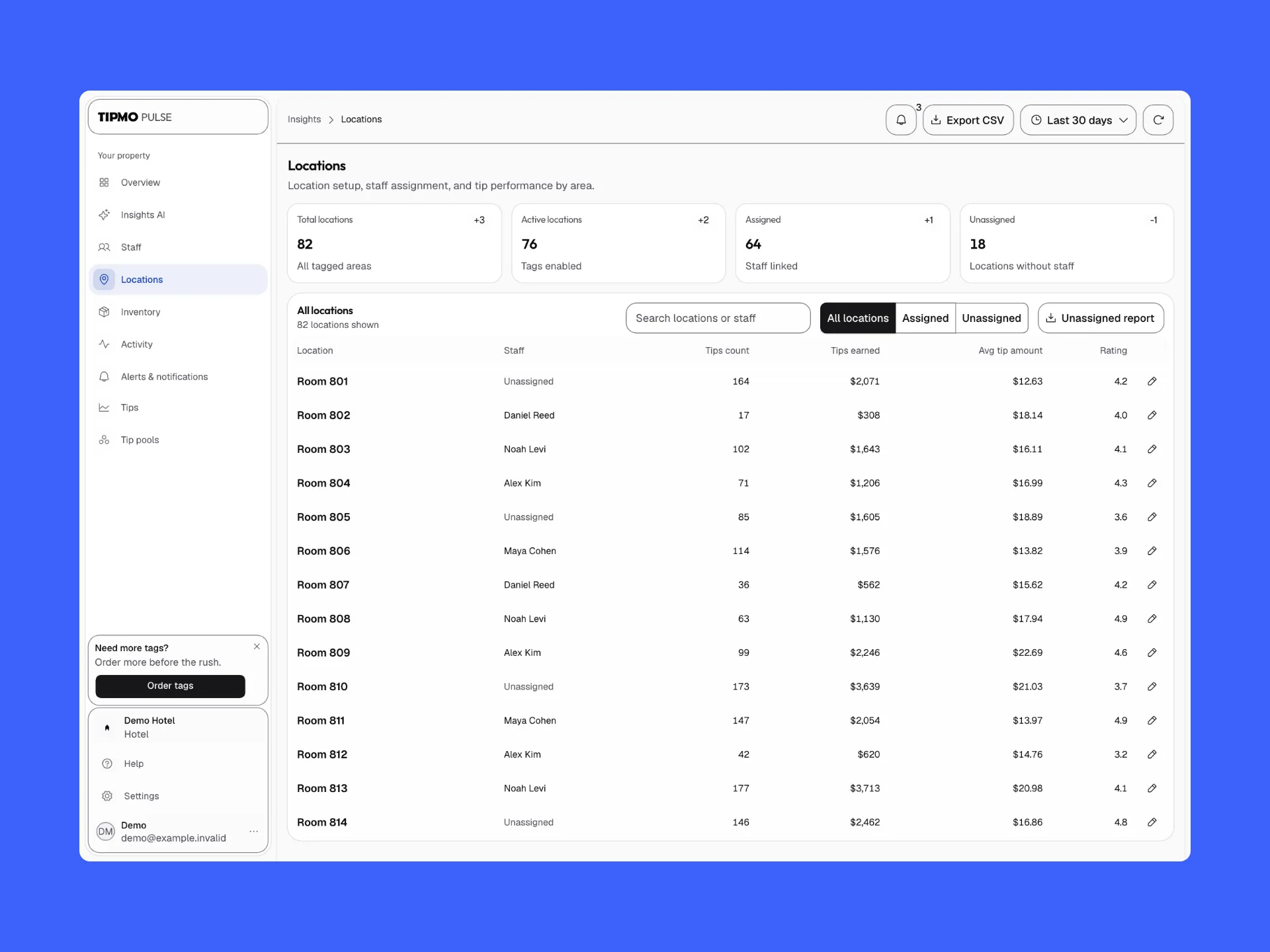Click the edit pencil for Room 814
Viewport: 1270px width, 952px height.
pyautogui.click(x=1152, y=822)
